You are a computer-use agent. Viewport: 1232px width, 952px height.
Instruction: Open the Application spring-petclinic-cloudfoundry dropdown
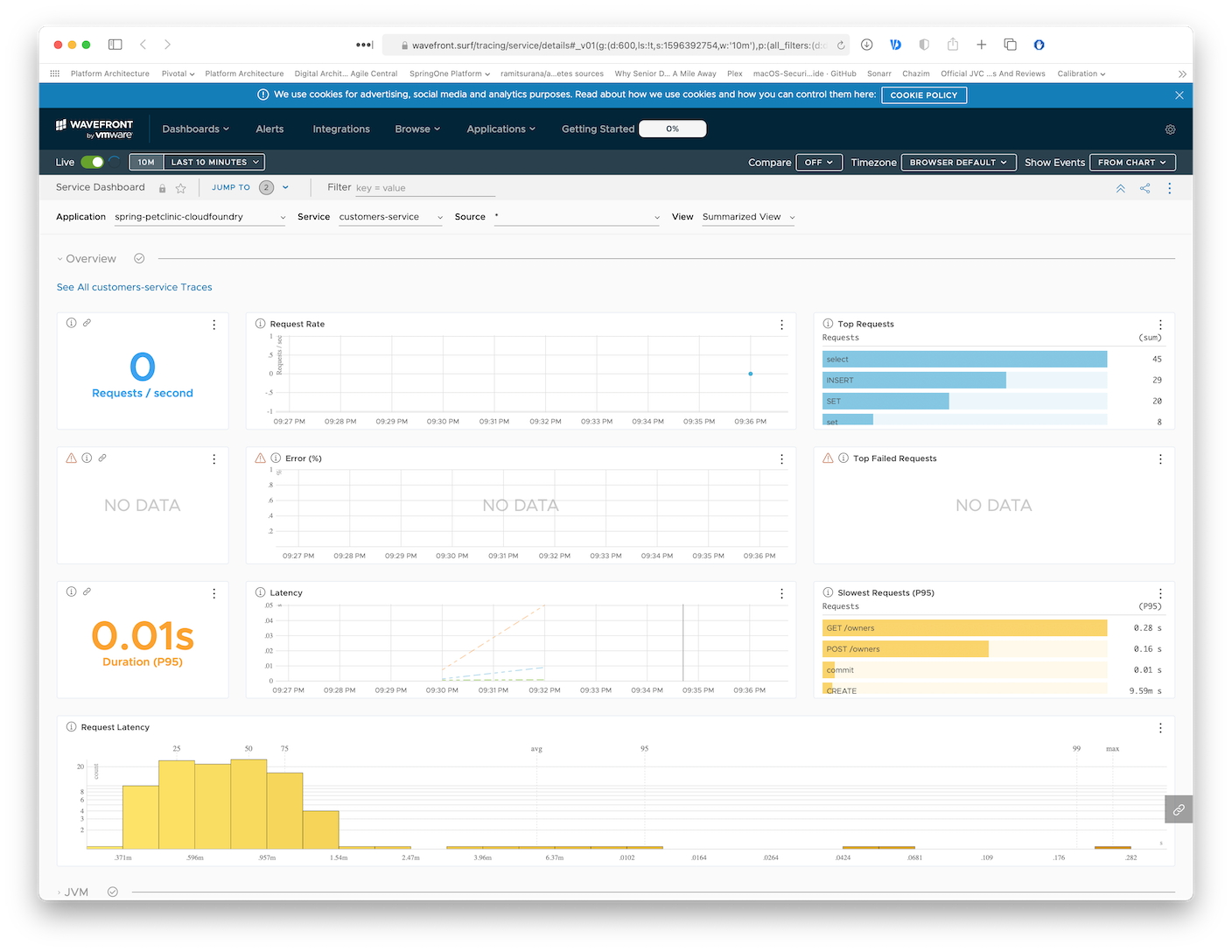tap(199, 217)
